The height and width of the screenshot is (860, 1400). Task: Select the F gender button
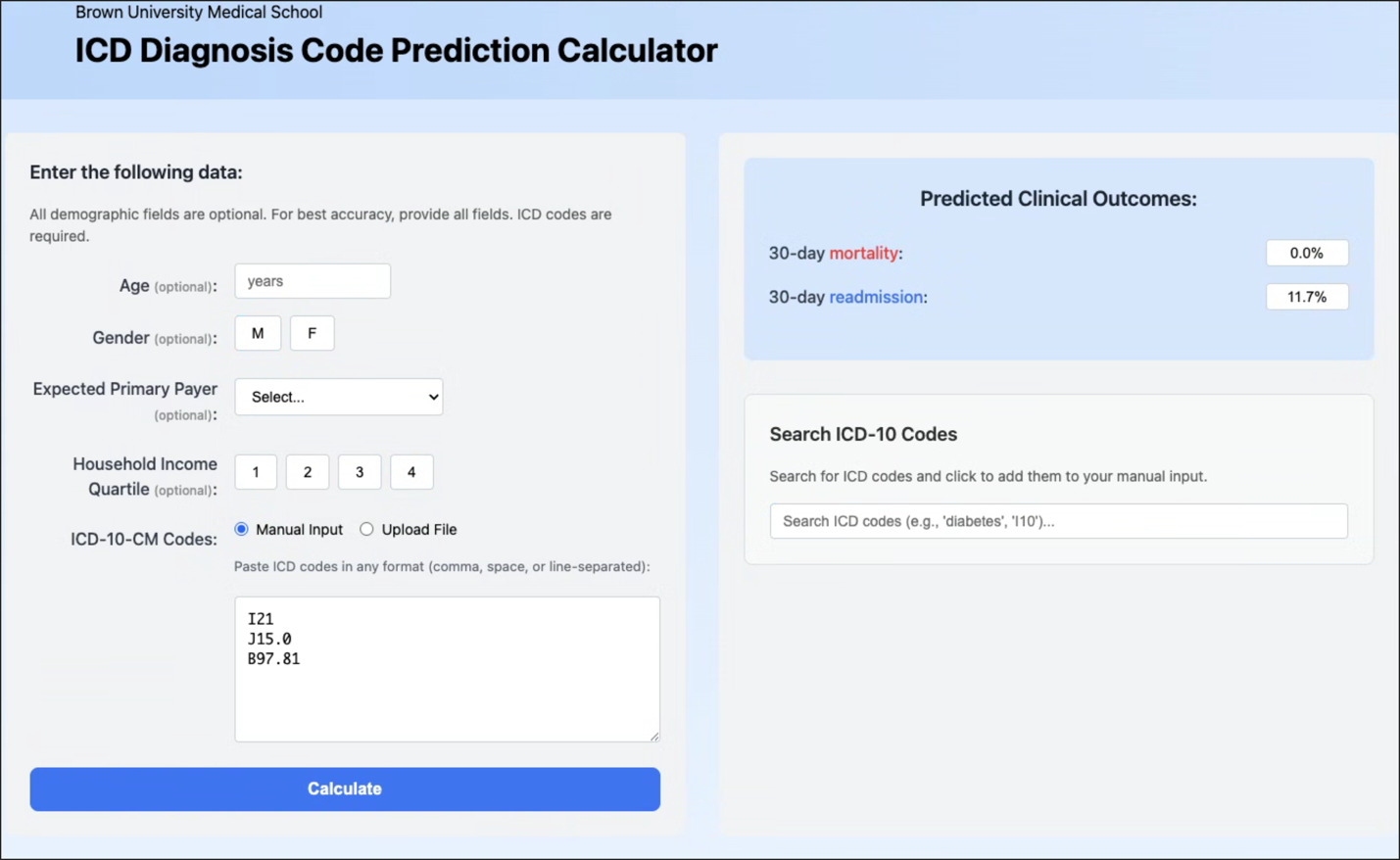[312, 332]
